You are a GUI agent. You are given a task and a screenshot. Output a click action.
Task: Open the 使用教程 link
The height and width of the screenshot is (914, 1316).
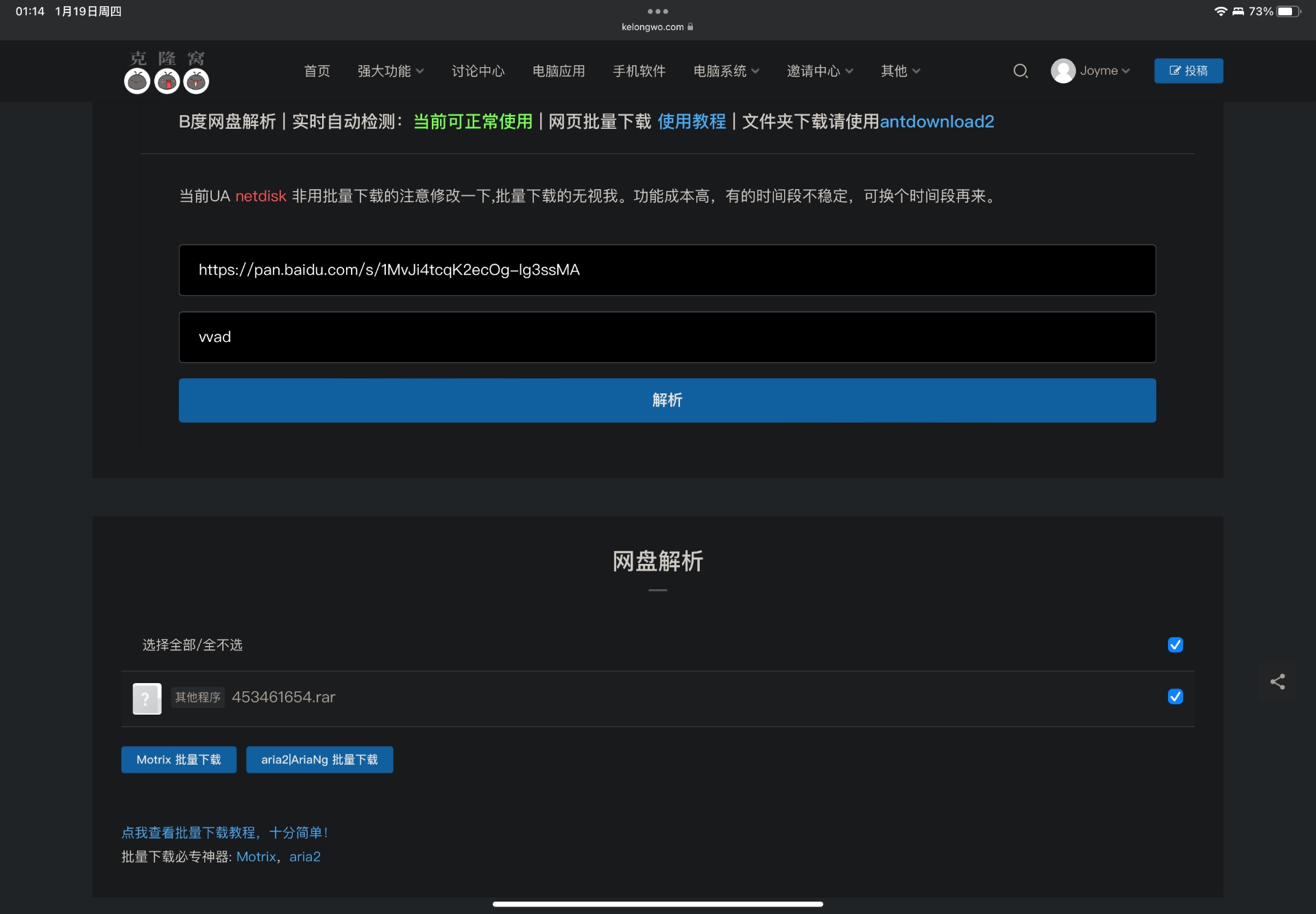[x=692, y=121]
